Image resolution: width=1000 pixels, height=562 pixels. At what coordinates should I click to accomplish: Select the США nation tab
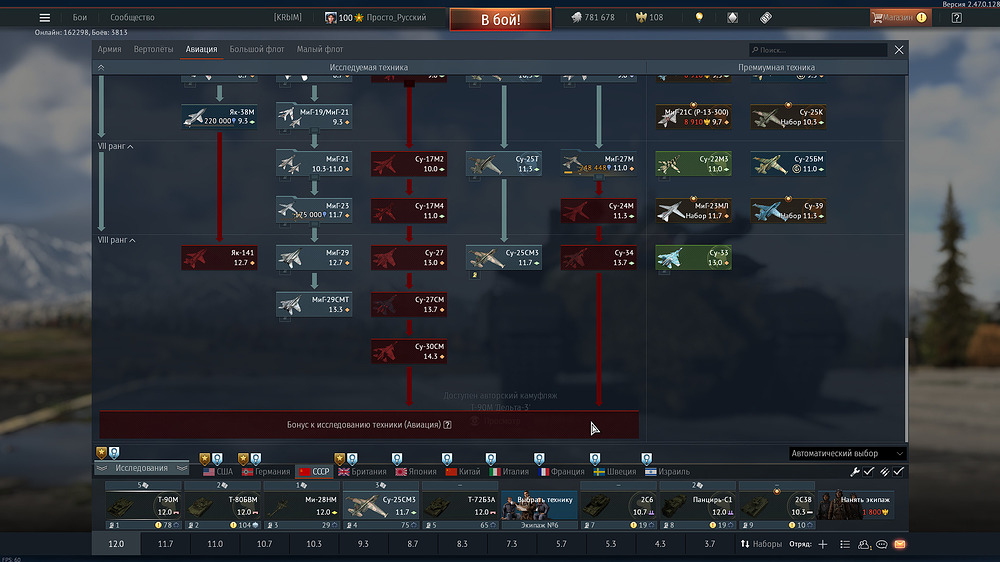pos(218,472)
